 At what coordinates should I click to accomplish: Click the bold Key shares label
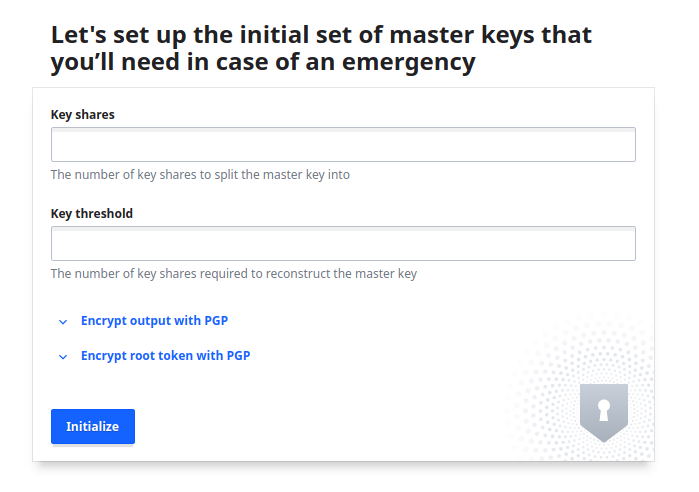pyautogui.click(x=83, y=115)
